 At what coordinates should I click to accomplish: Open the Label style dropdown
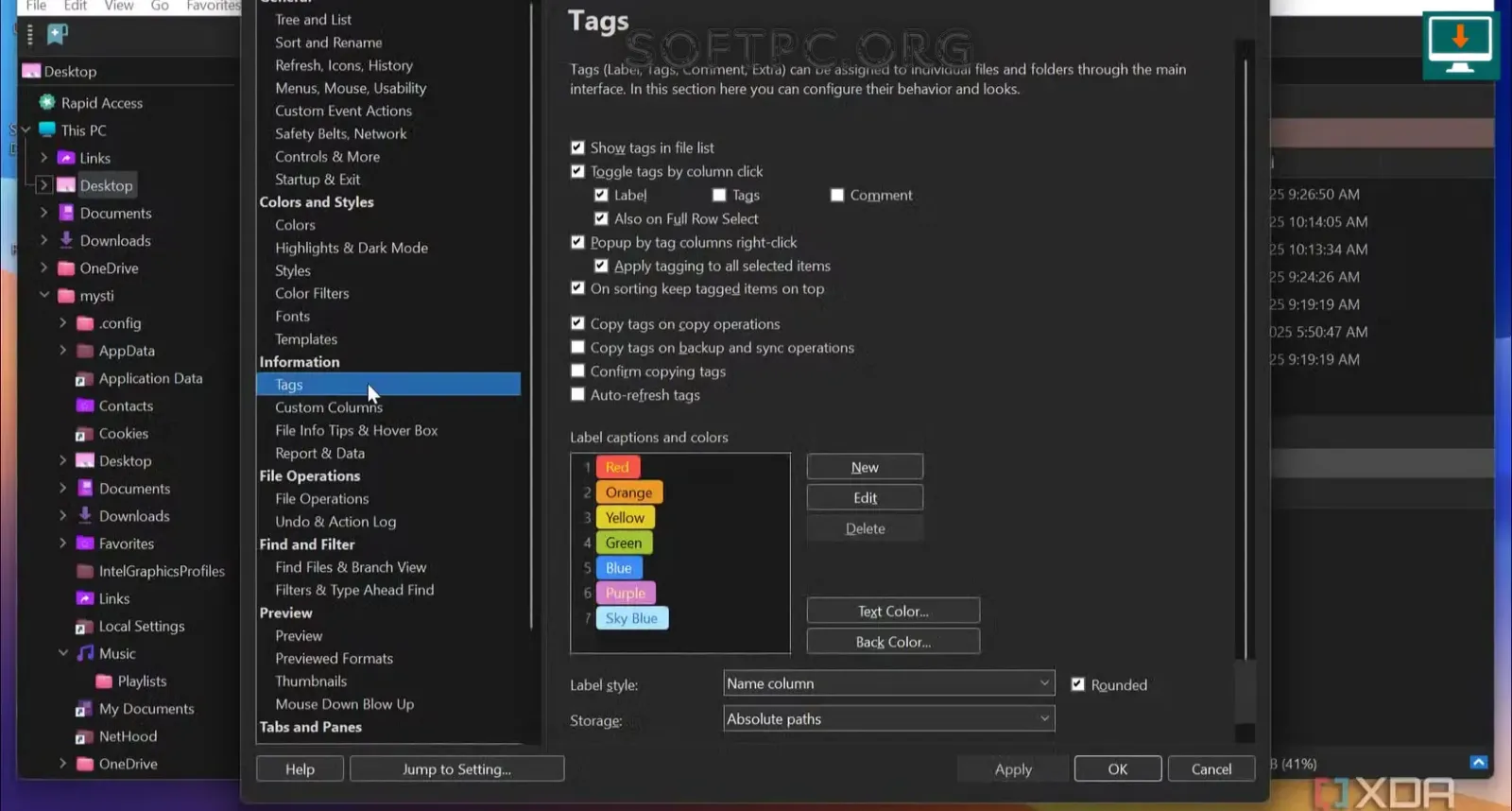(888, 683)
